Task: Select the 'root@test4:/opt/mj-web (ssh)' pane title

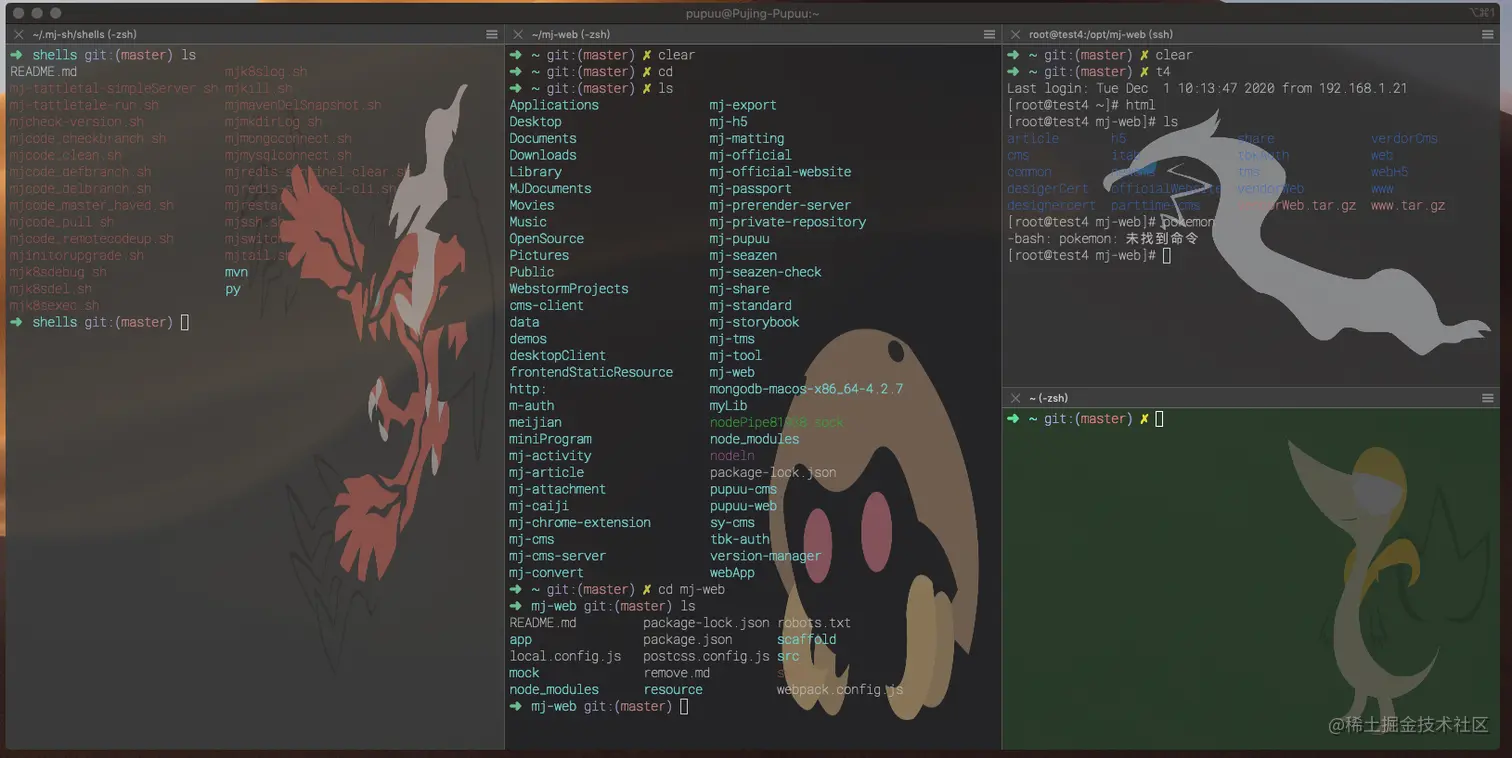Action: pos(1101,35)
